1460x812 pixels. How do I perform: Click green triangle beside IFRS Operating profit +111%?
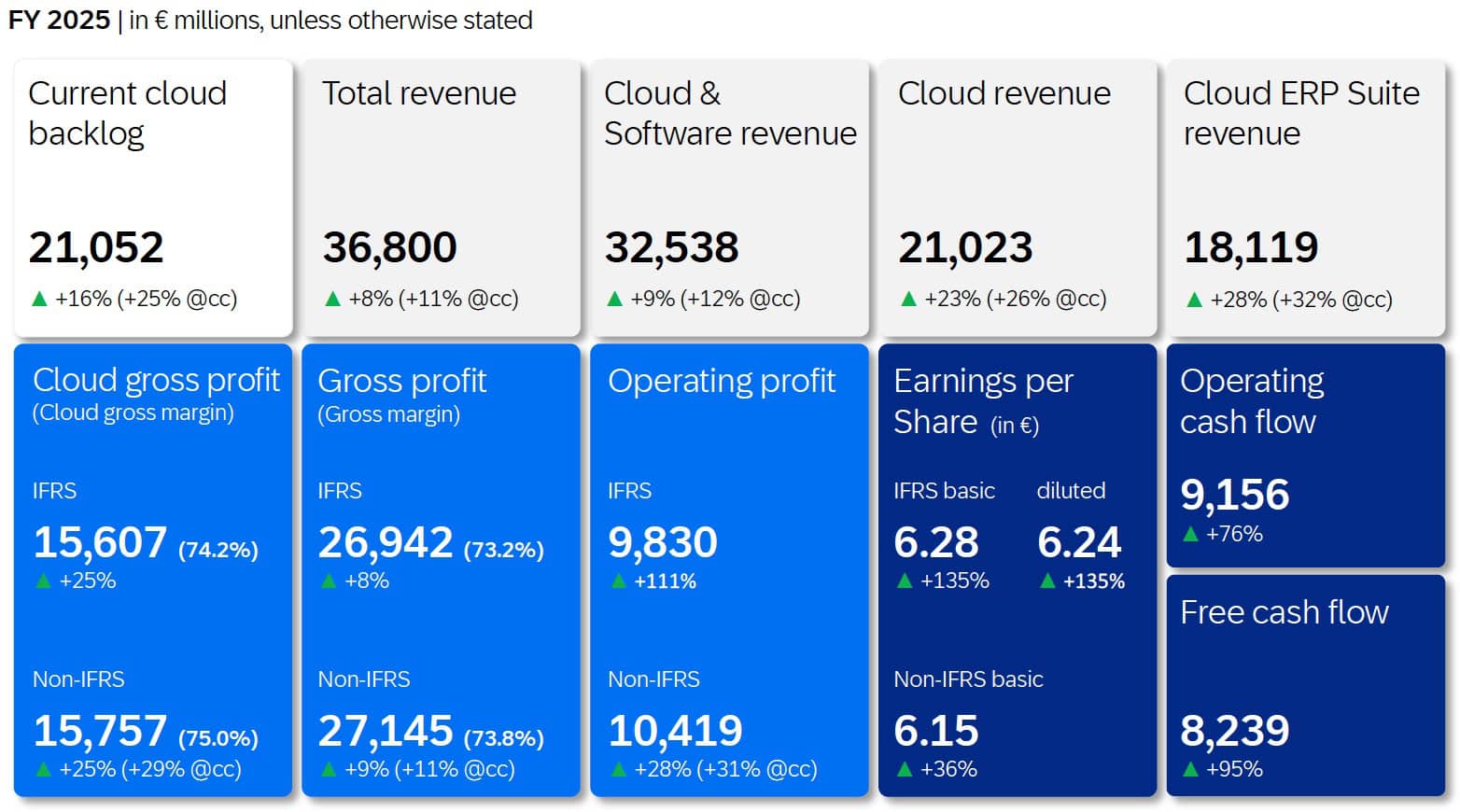[x=618, y=581]
